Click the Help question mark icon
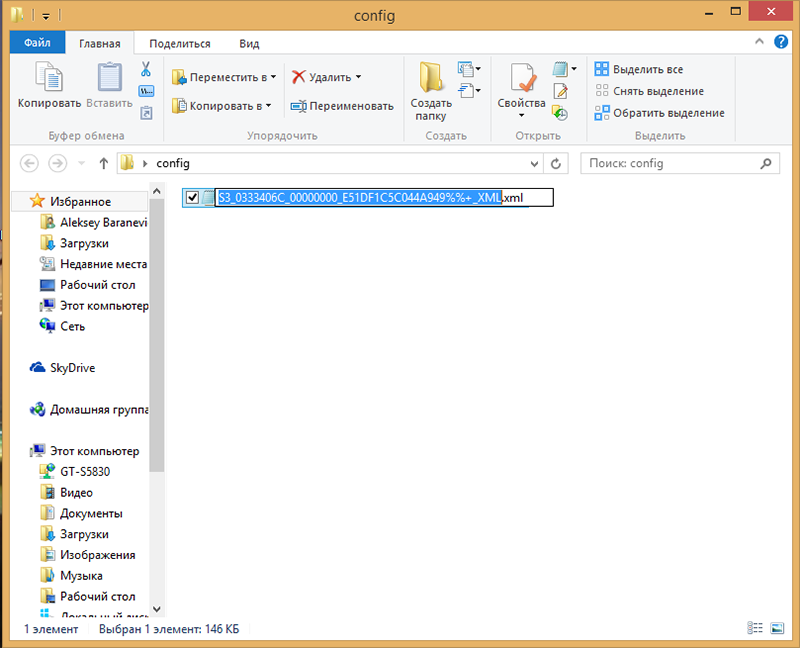Viewport: 800px width, 648px height. click(x=782, y=42)
